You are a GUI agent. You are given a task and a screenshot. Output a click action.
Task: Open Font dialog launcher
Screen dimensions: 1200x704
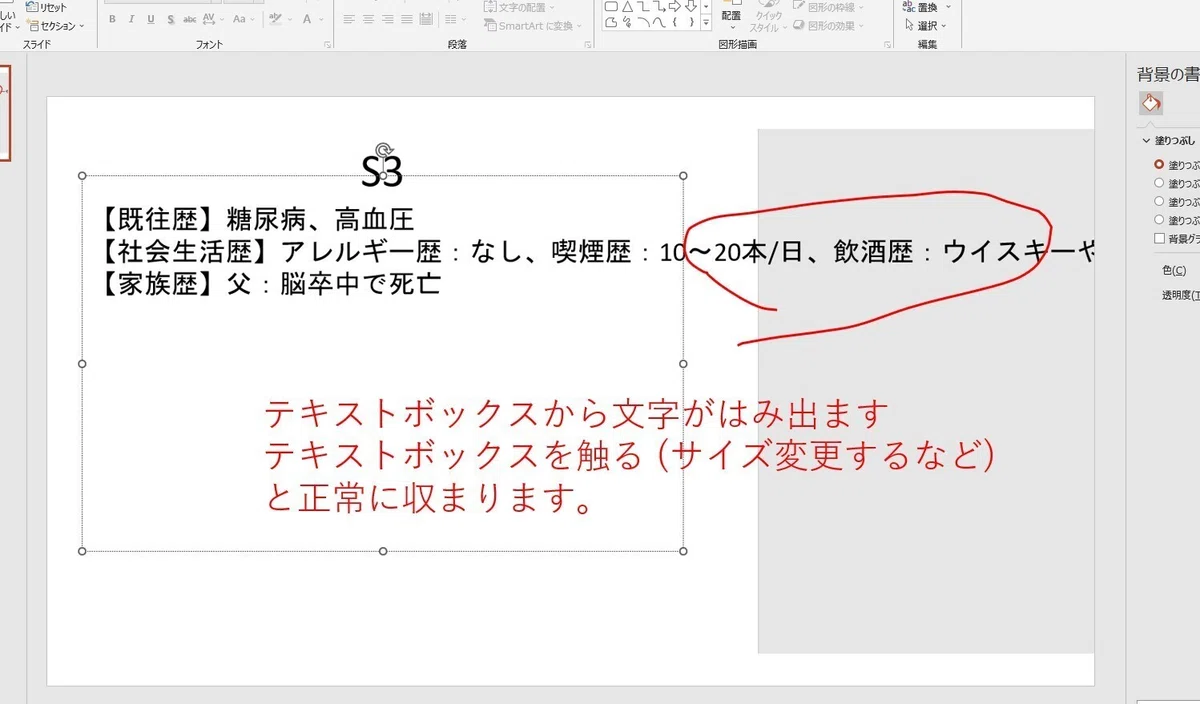(x=327, y=45)
